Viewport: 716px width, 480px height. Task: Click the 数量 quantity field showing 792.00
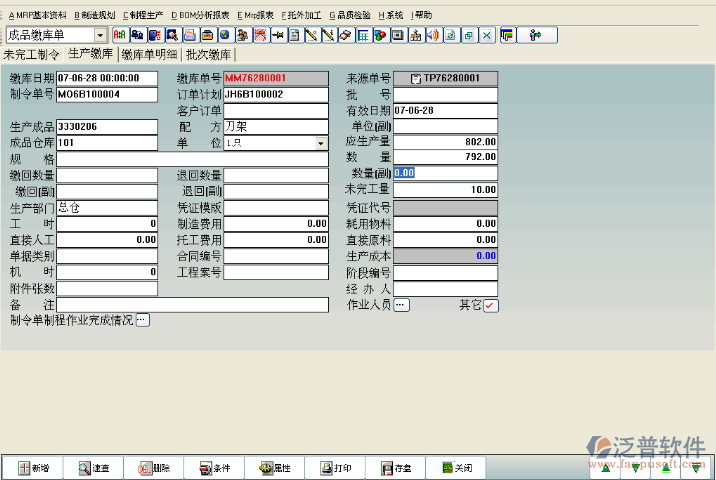coord(445,158)
